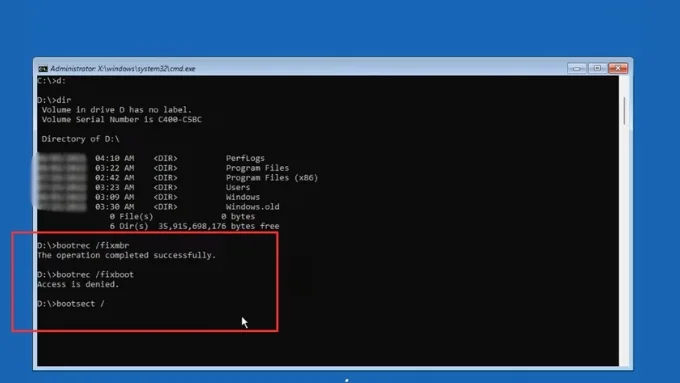Click the vertical scrollbar thumb
Viewport: 680px width, 383px height.
[624, 111]
